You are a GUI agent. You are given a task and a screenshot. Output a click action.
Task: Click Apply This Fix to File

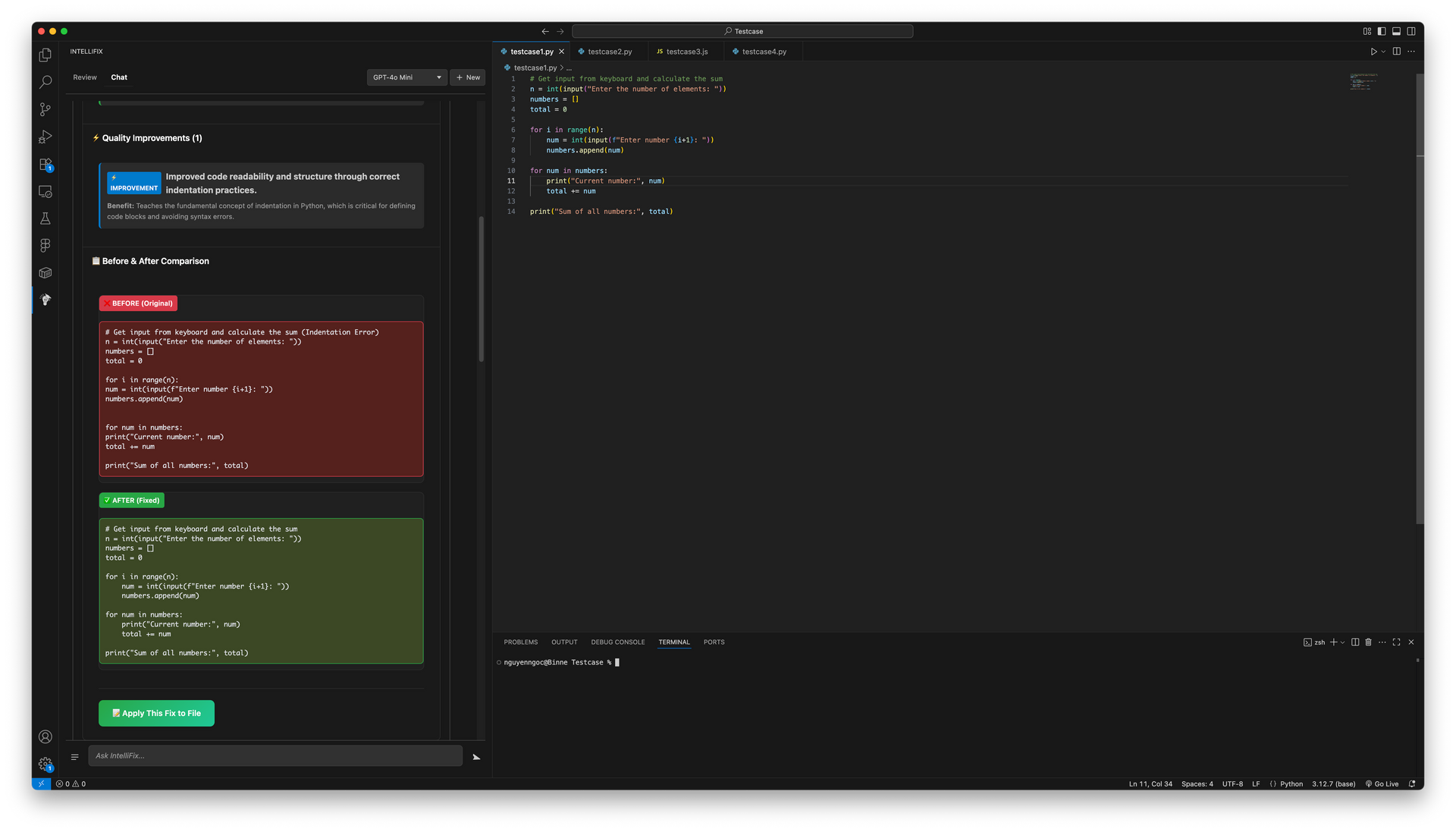tap(156, 713)
